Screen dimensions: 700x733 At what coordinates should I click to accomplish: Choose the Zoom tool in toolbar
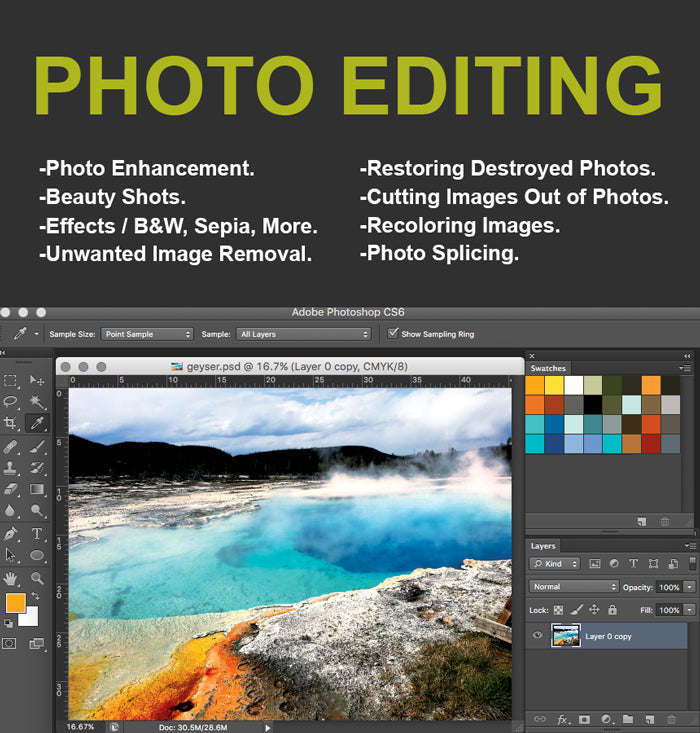pyautogui.click(x=37, y=578)
